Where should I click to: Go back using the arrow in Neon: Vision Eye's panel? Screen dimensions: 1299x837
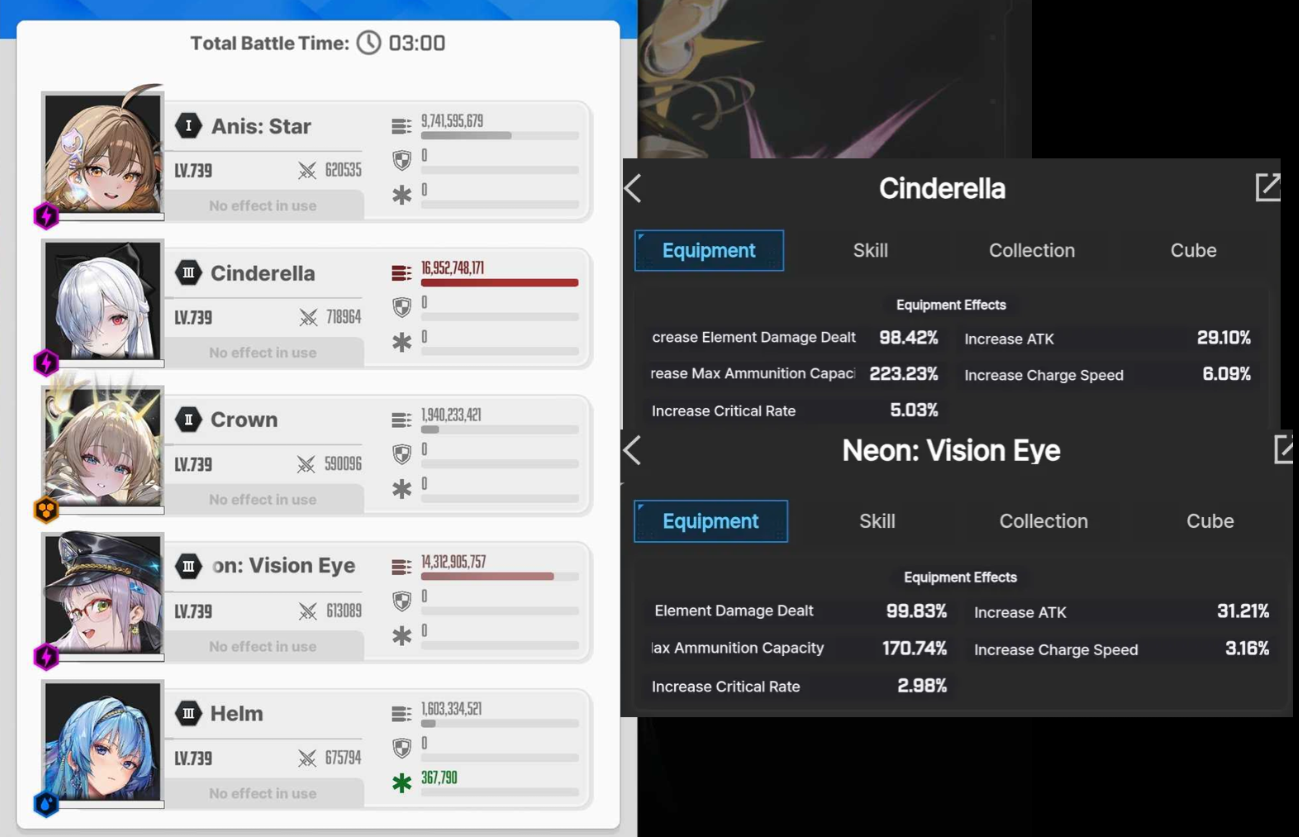(632, 450)
